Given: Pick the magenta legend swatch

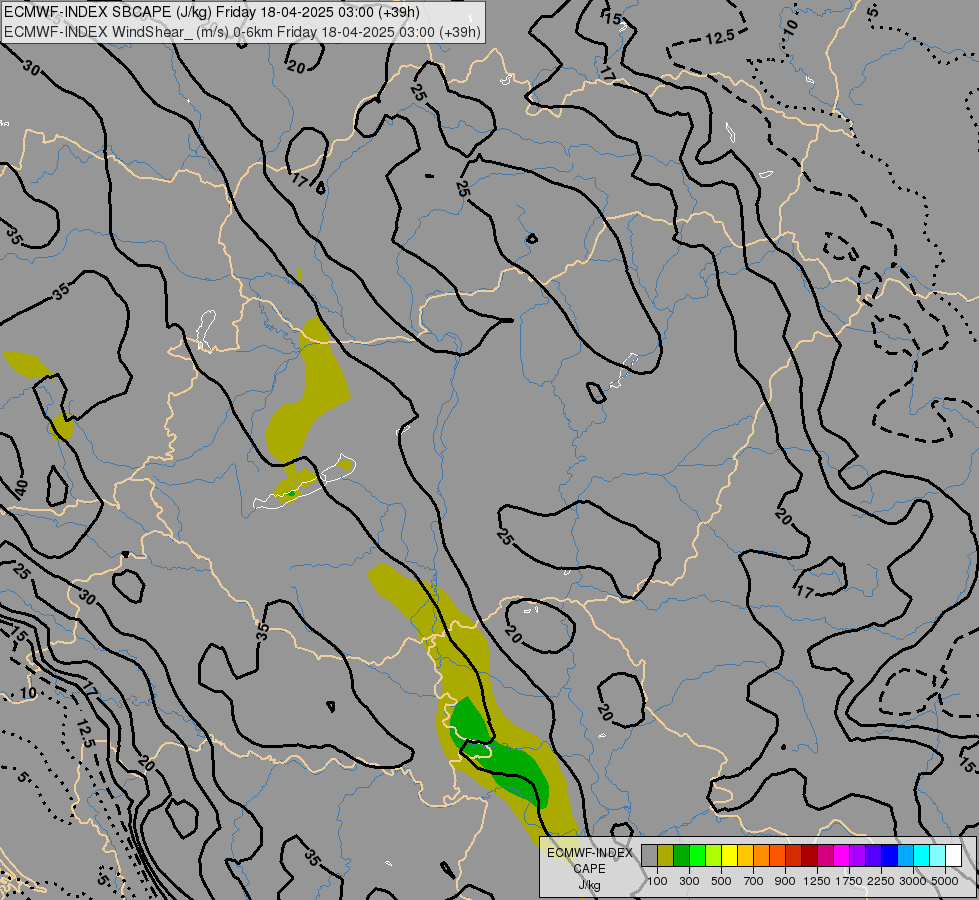Looking at the screenshot, I should coord(841,856).
